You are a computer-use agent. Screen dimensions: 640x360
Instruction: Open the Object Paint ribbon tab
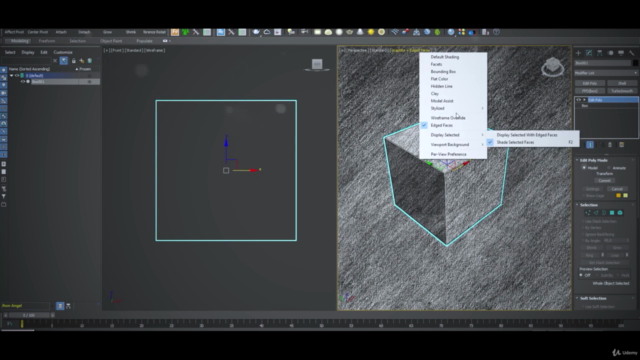click(111, 41)
